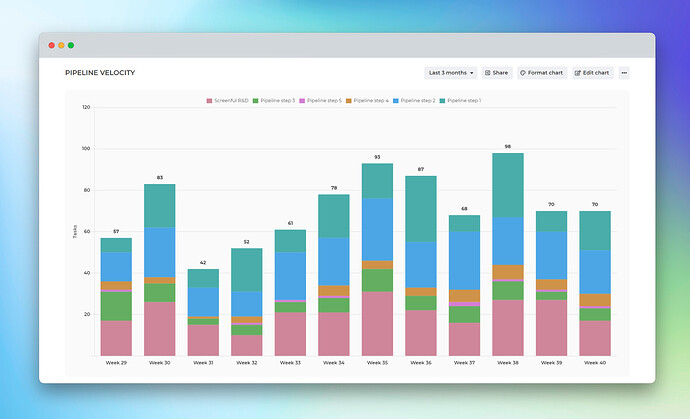Viewport: 690px width, 419px height.
Task: Click the blue Pipeline step 2 segment of Week 30
Action: 160,252
